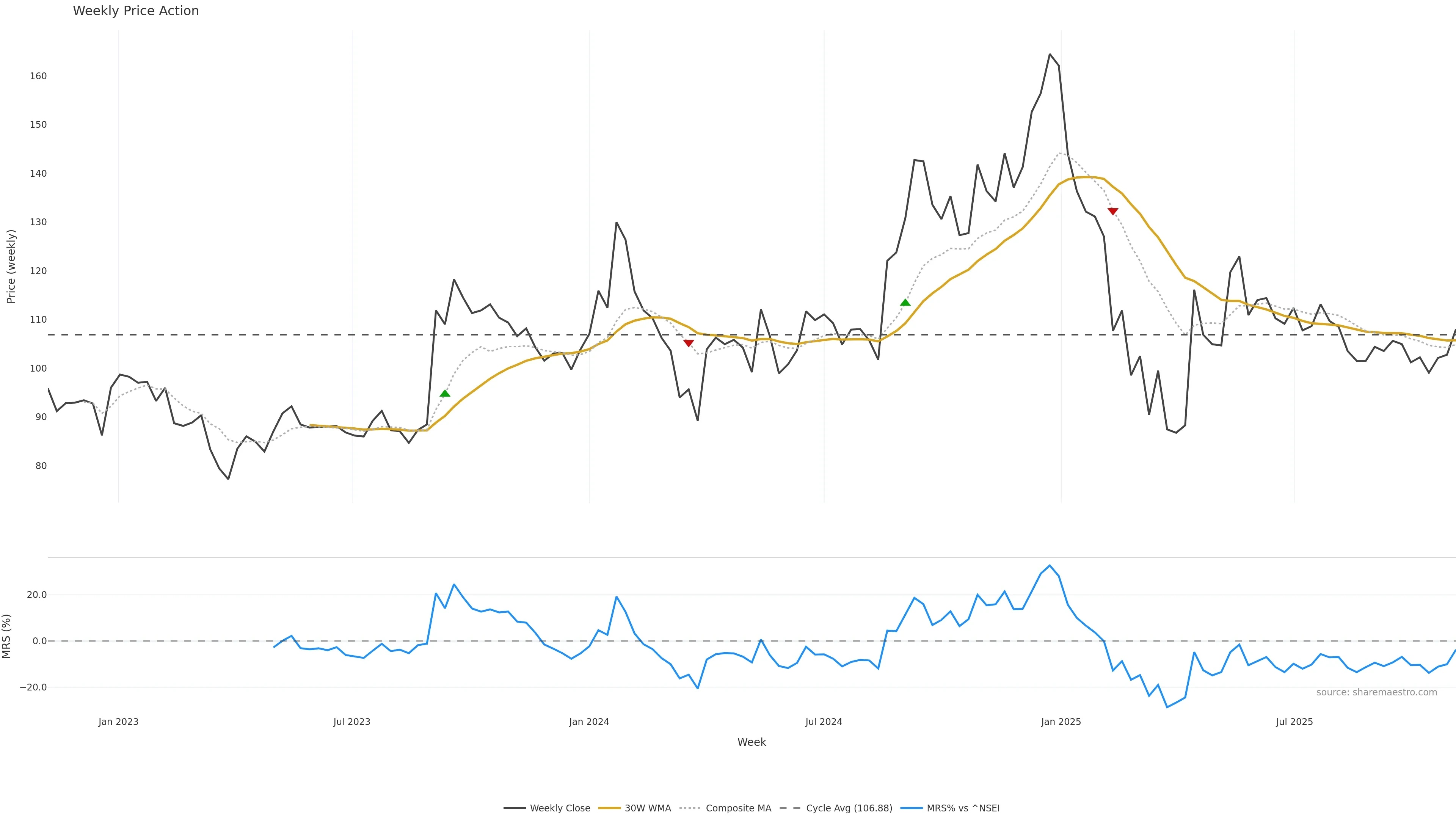The image size is (1456, 819).
Task: Toggle the Cycle Avg (106.88) legend entry
Action: (849, 808)
